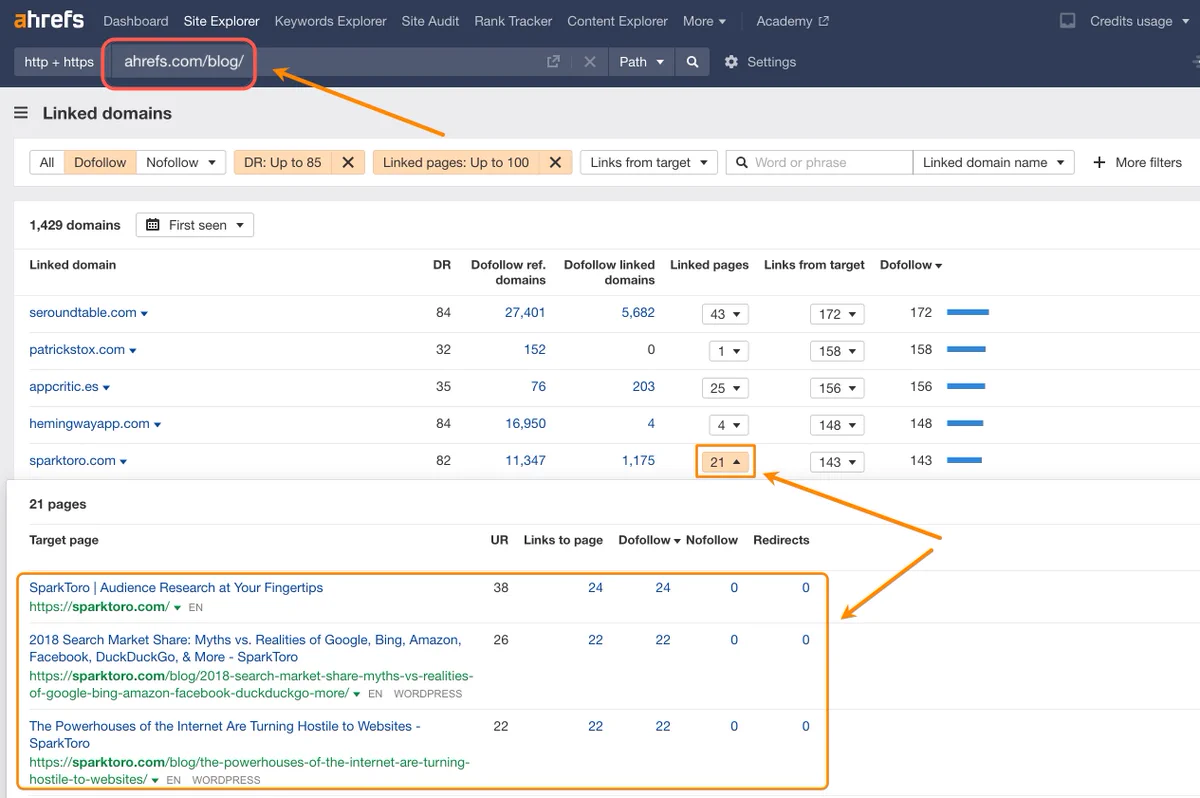Expand links from target 143 dropdown

(837, 462)
